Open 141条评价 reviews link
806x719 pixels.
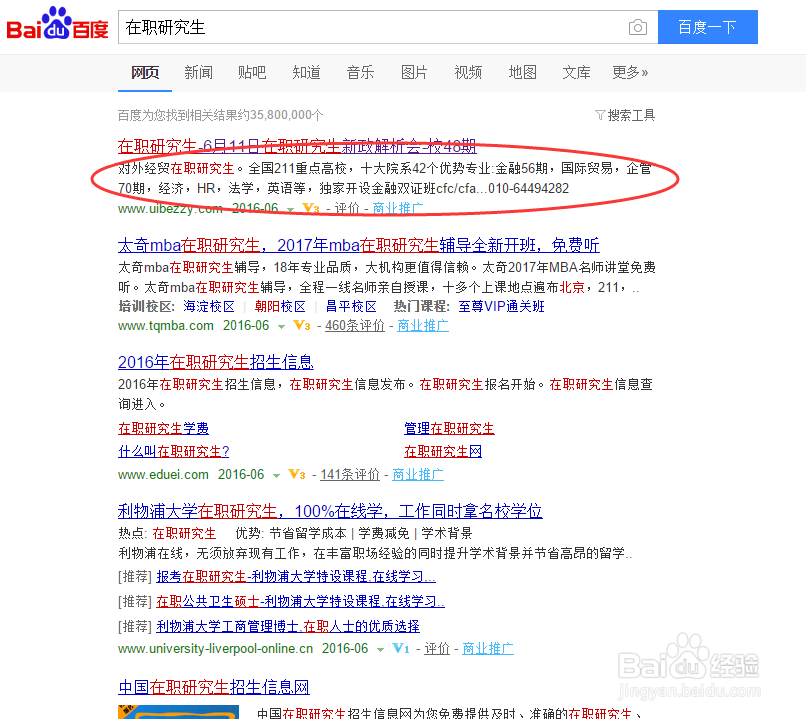tap(350, 474)
